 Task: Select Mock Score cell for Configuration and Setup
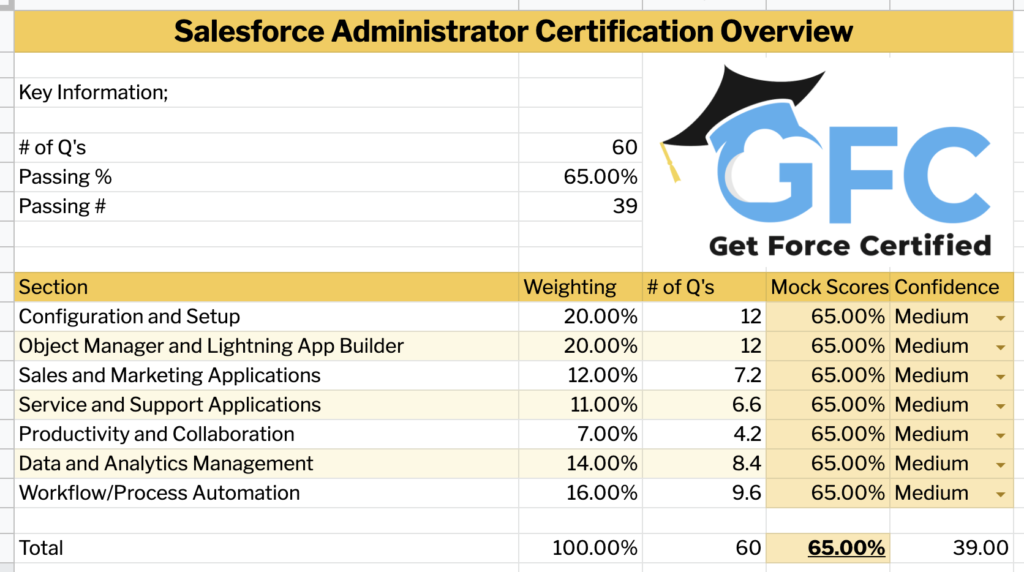coord(828,317)
